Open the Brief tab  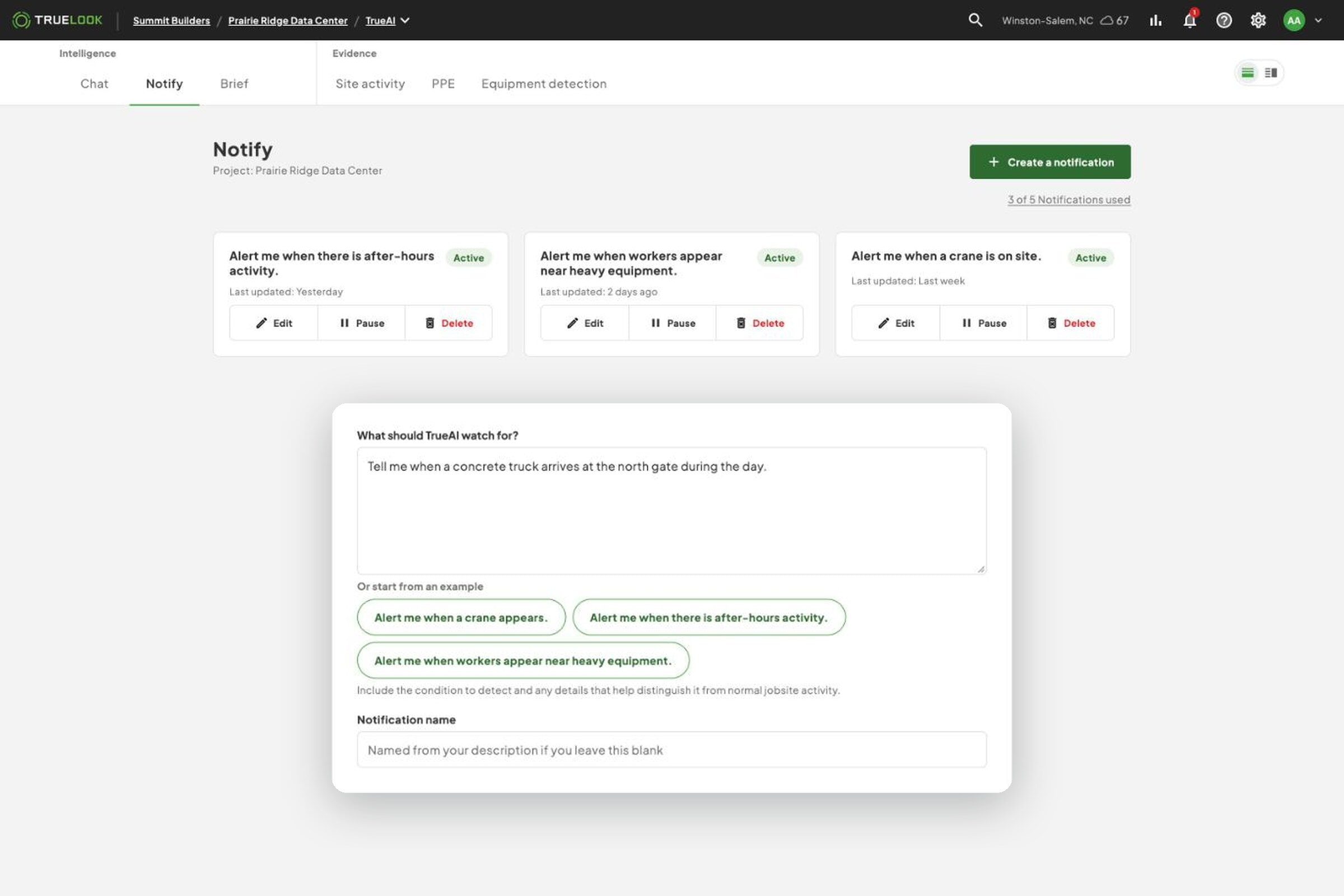234,83
